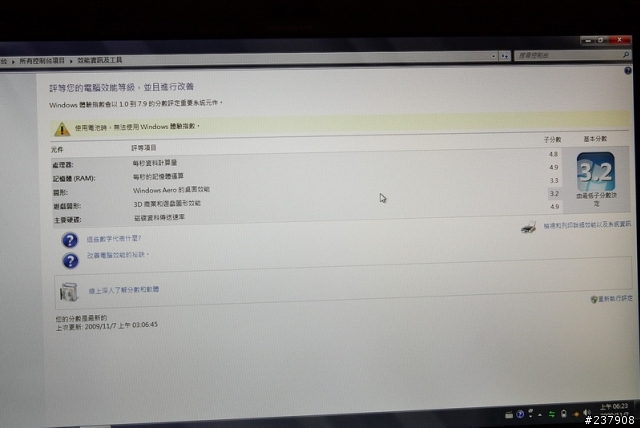Image resolution: width=640 pixels, height=428 pixels.
Task: Click 由最低子分數決定 caption
Action: [596, 200]
